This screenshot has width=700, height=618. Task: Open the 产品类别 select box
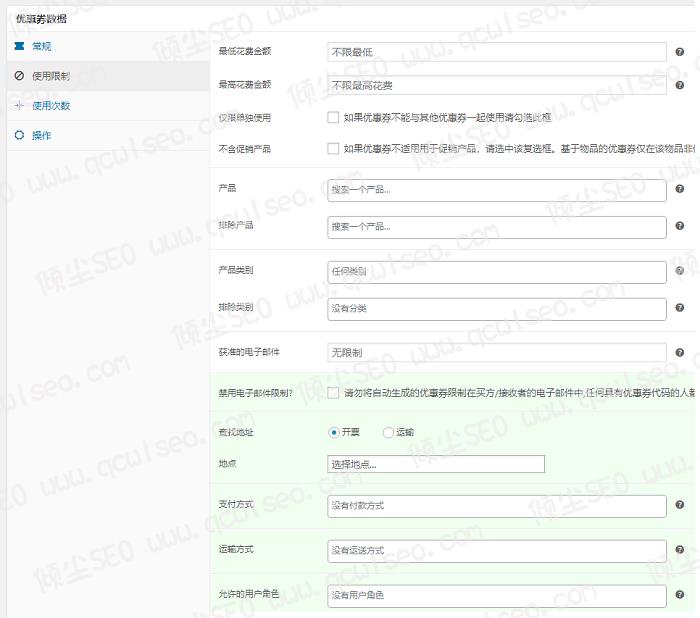point(496,272)
